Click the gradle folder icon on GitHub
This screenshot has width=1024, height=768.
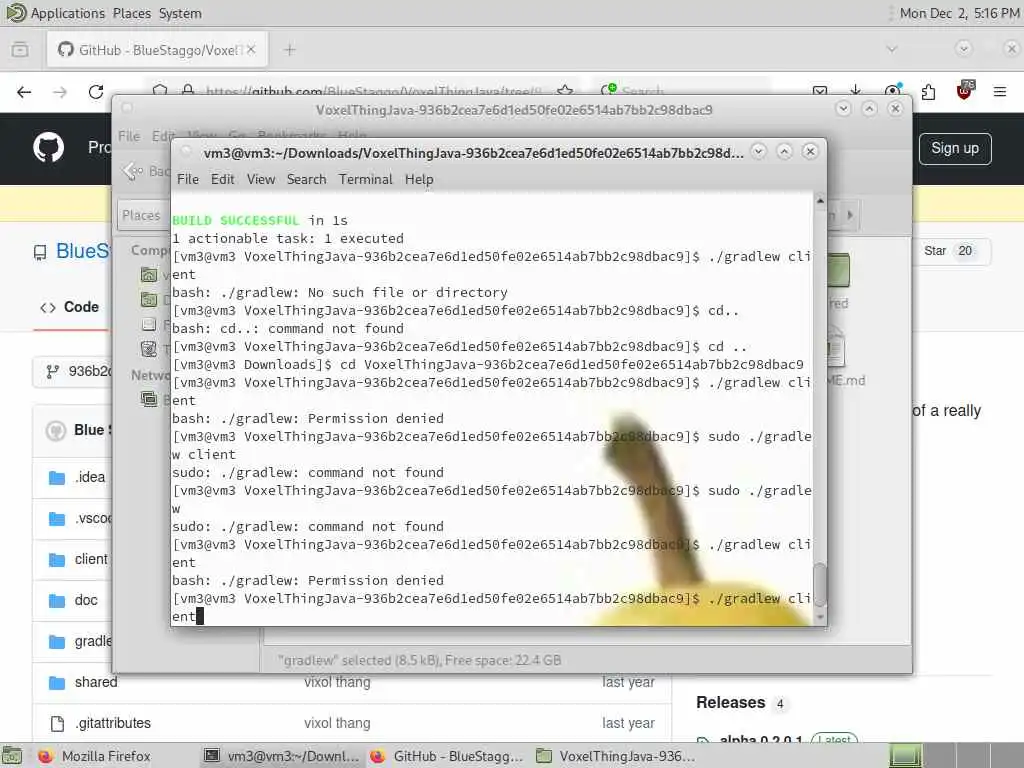tap(57, 642)
